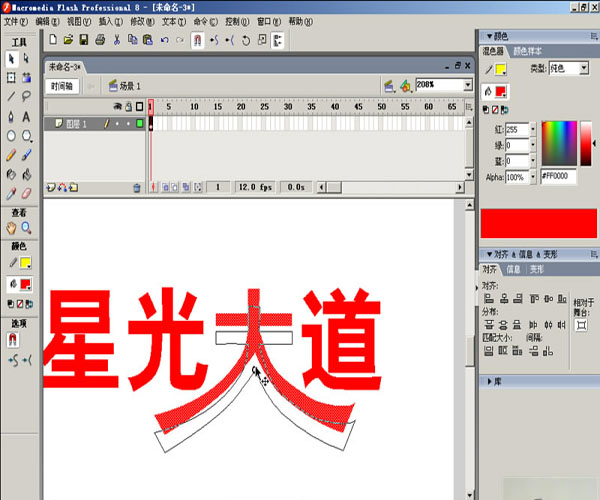
Task: Open the red value slider arrow
Action: 533,130
